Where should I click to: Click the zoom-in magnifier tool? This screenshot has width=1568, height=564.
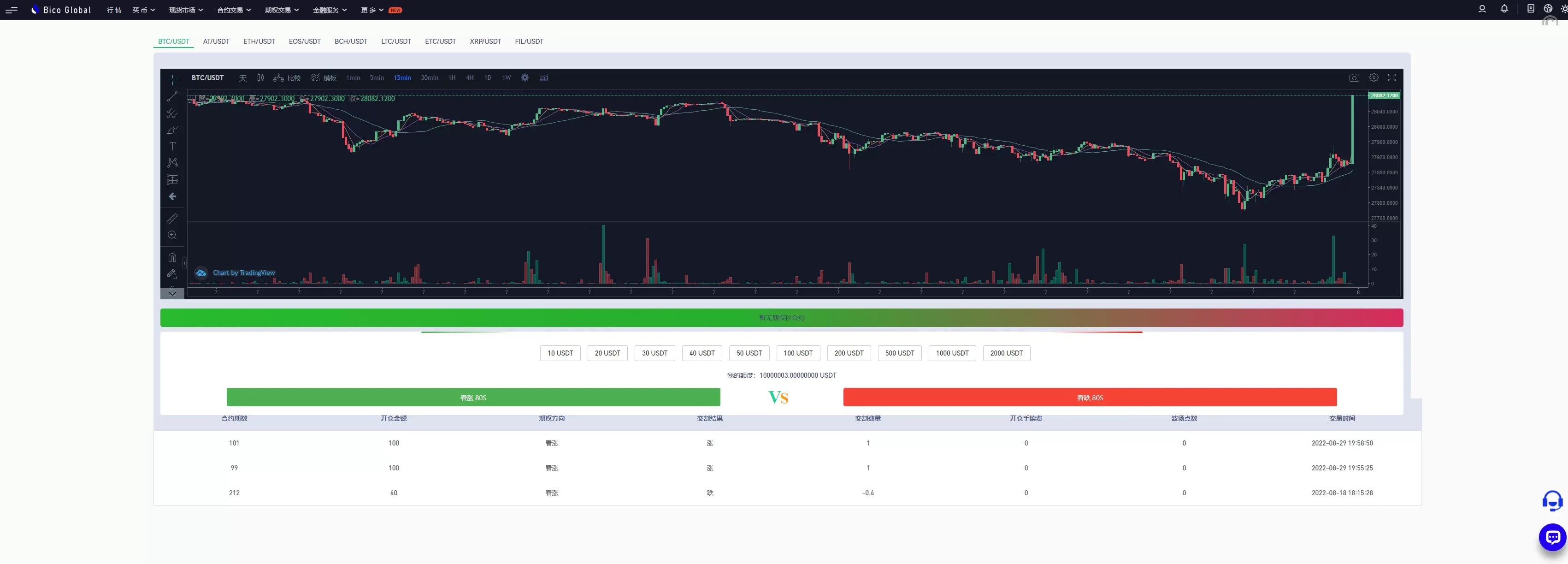coord(172,235)
